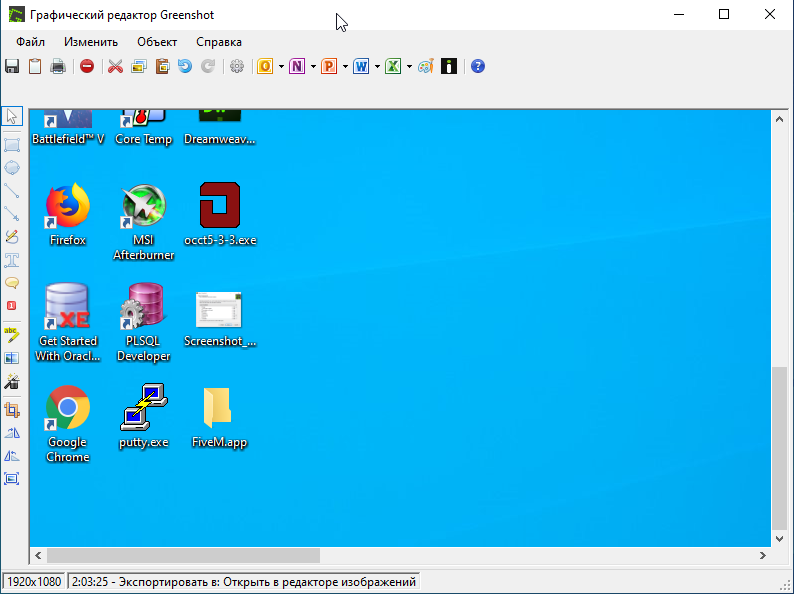Screen dimensions: 794x594
Task: Click the grey Redo arrow icon
Action: [x=208, y=66]
